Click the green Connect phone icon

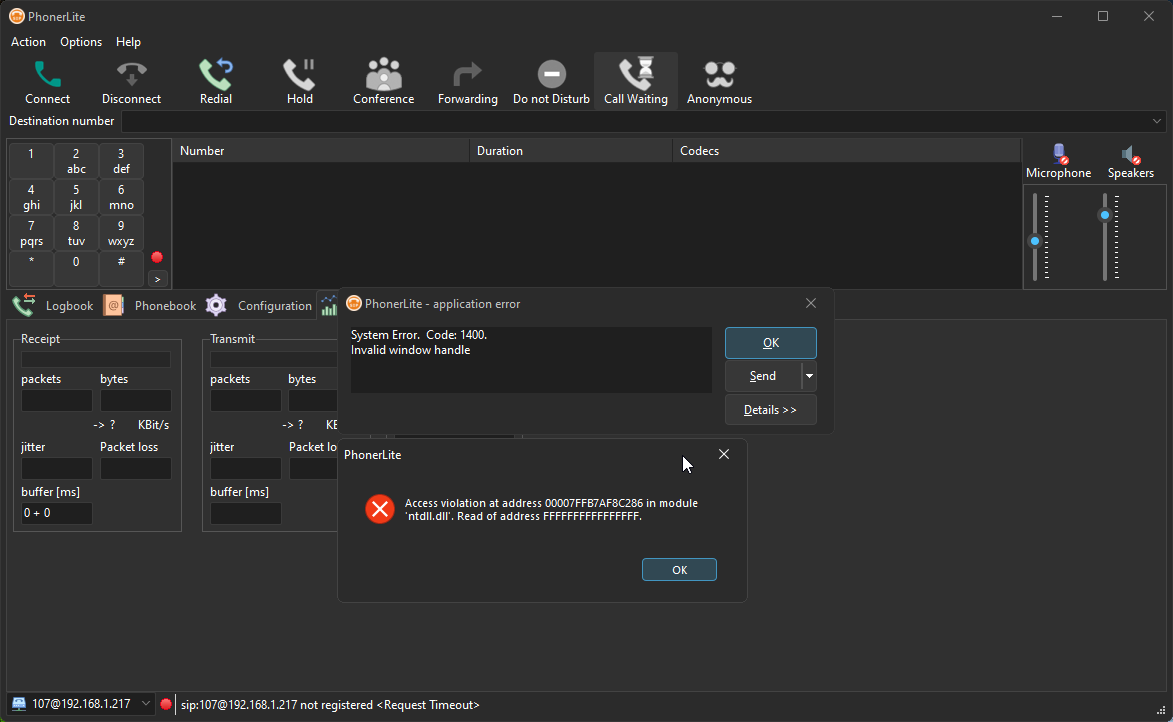[x=47, y=74]
